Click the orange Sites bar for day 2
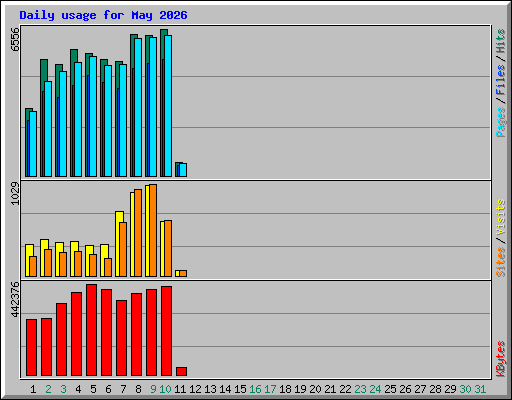This screenshot has width=512, height=400. tap(48, 263)
